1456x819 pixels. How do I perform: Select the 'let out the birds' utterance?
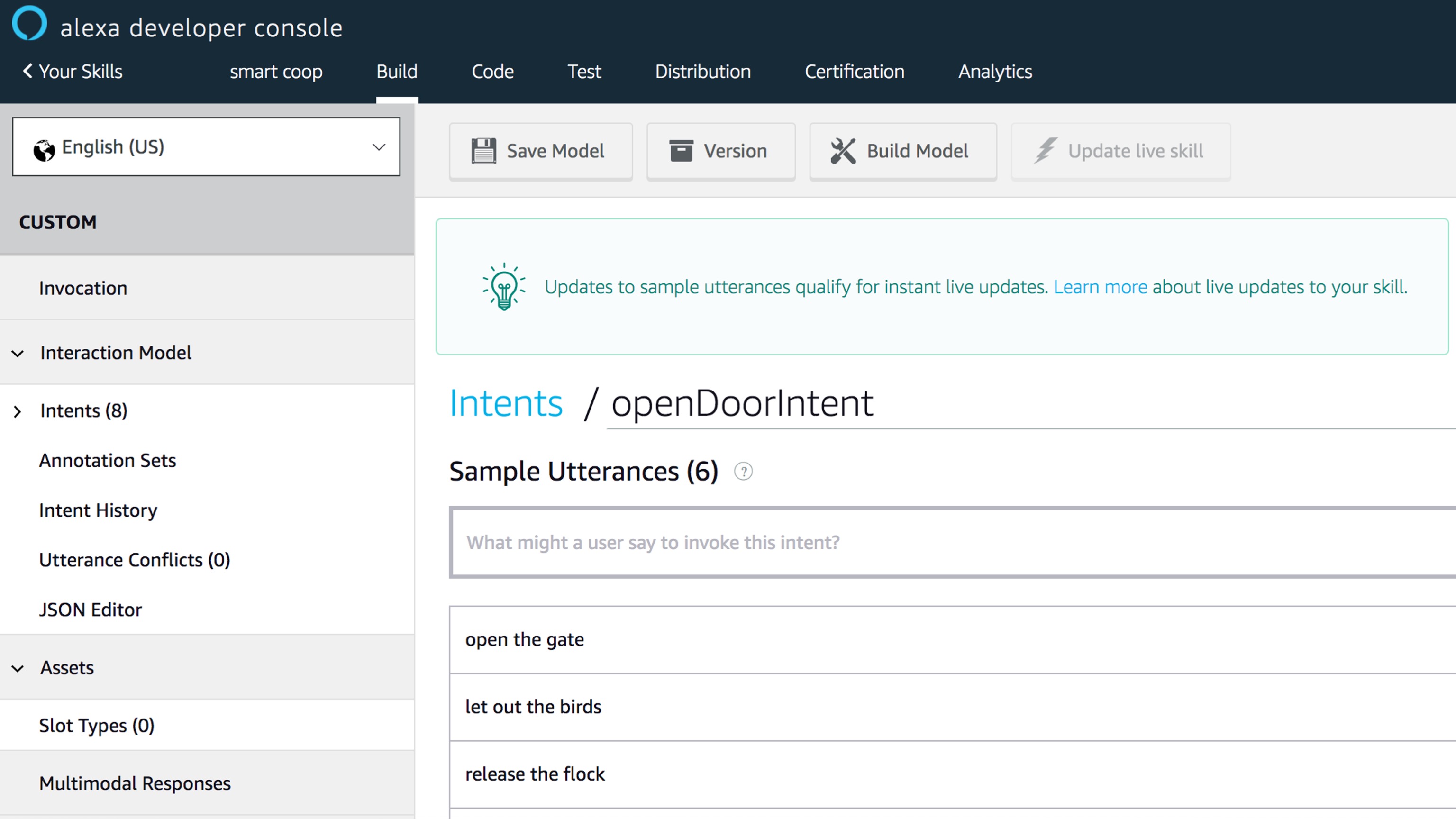click(x=953, y=707)
